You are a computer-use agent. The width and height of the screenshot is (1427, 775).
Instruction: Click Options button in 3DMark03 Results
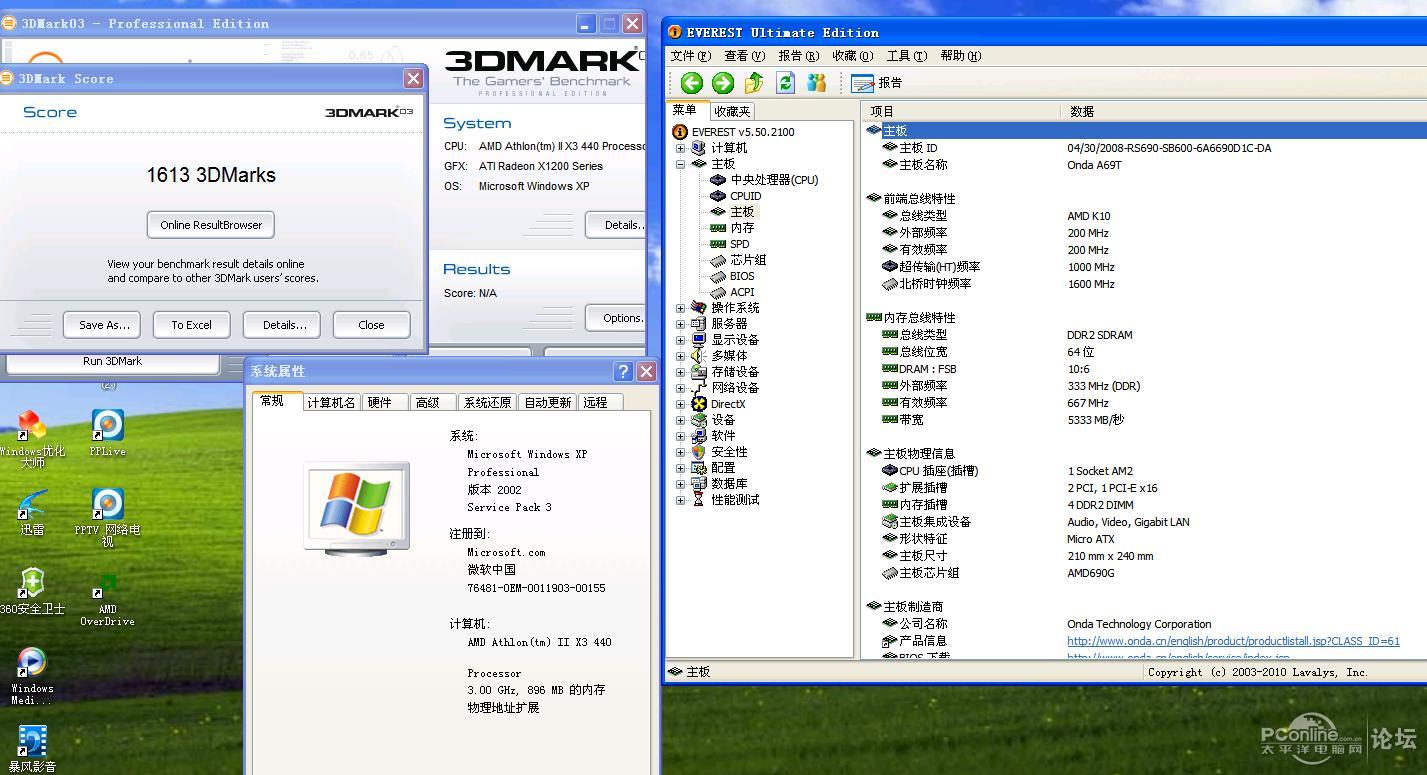[617, 318]
